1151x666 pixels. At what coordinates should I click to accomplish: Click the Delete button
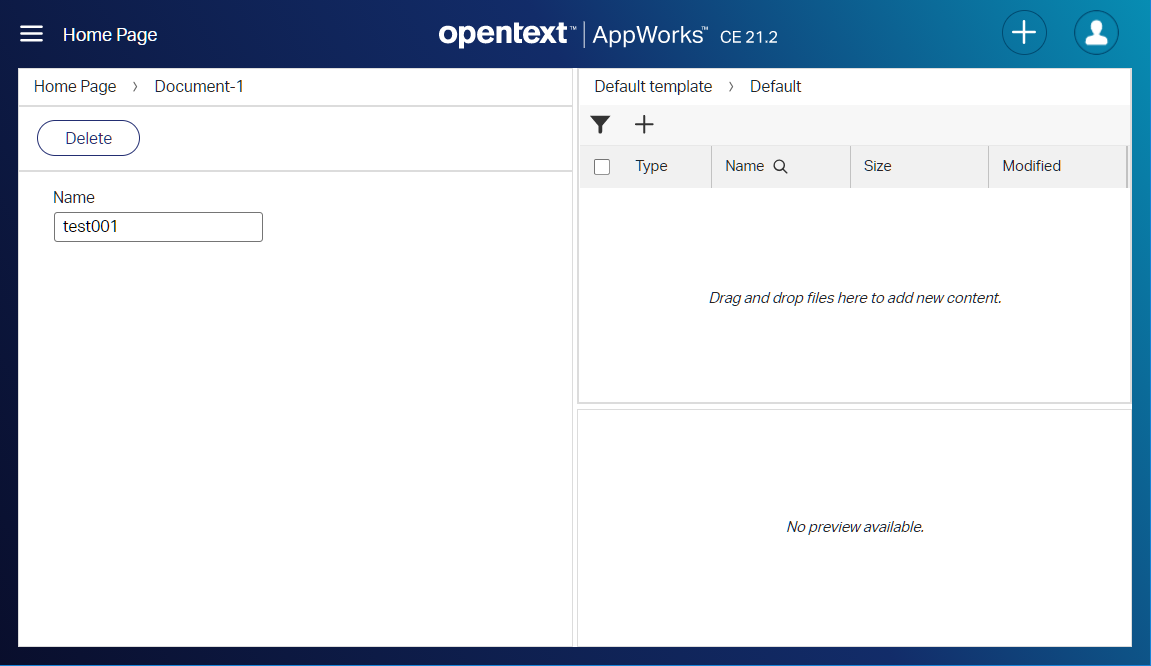tap(88, 139)
